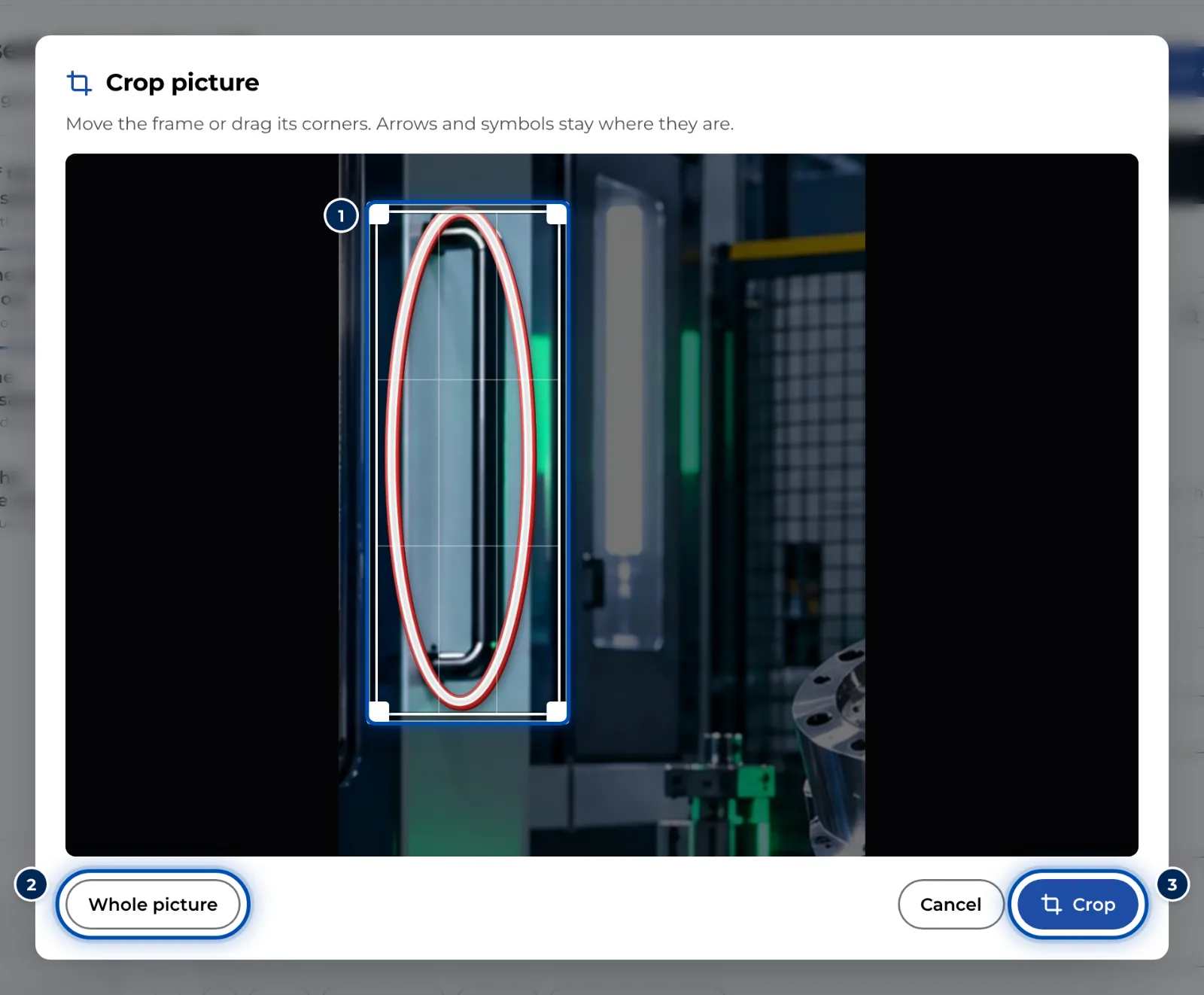Viewport: 1204px width, 995px height.
Task: Click the Whole picture button
Action: tap(153, 904)
